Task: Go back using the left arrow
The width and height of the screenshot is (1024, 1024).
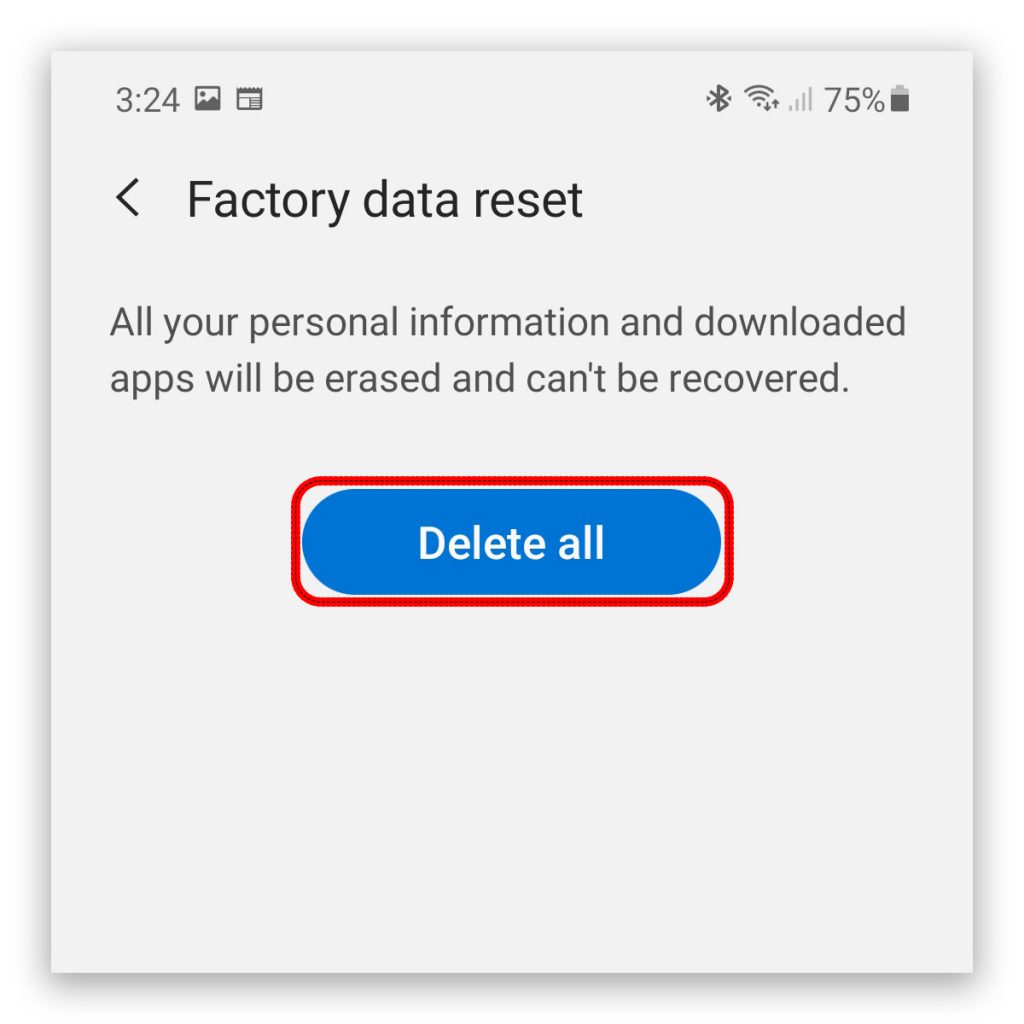Action: click(x=128, y=197)
